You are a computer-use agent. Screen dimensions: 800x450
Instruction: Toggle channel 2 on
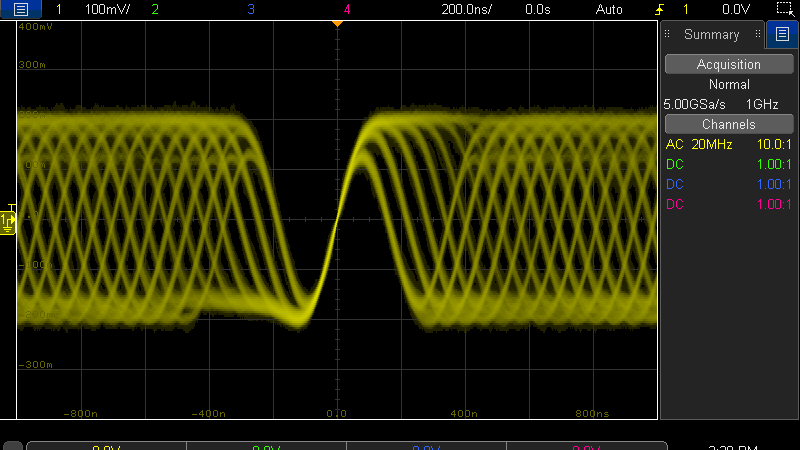154,10
